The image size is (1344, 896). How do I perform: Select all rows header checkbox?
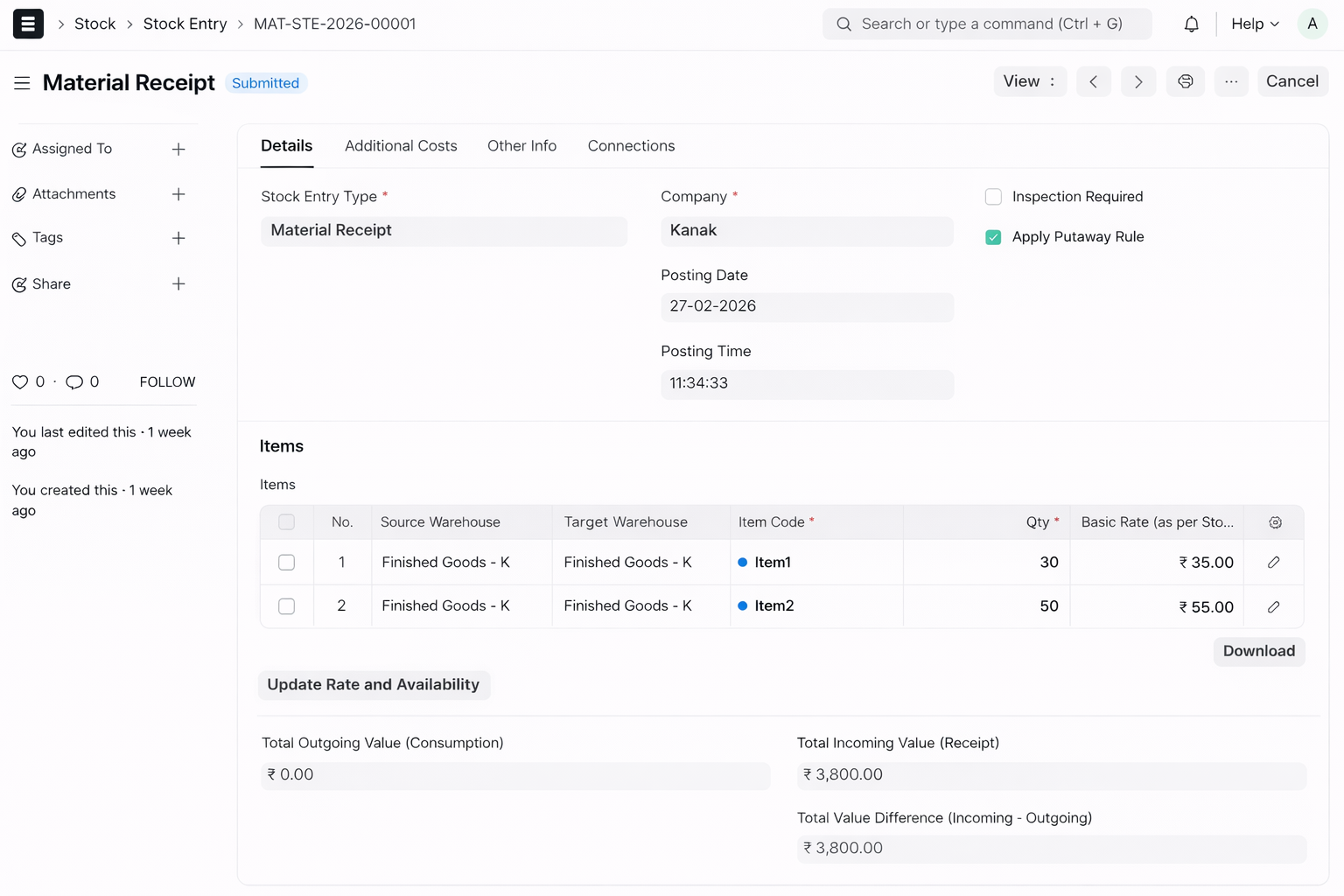(x=286, y=522)
